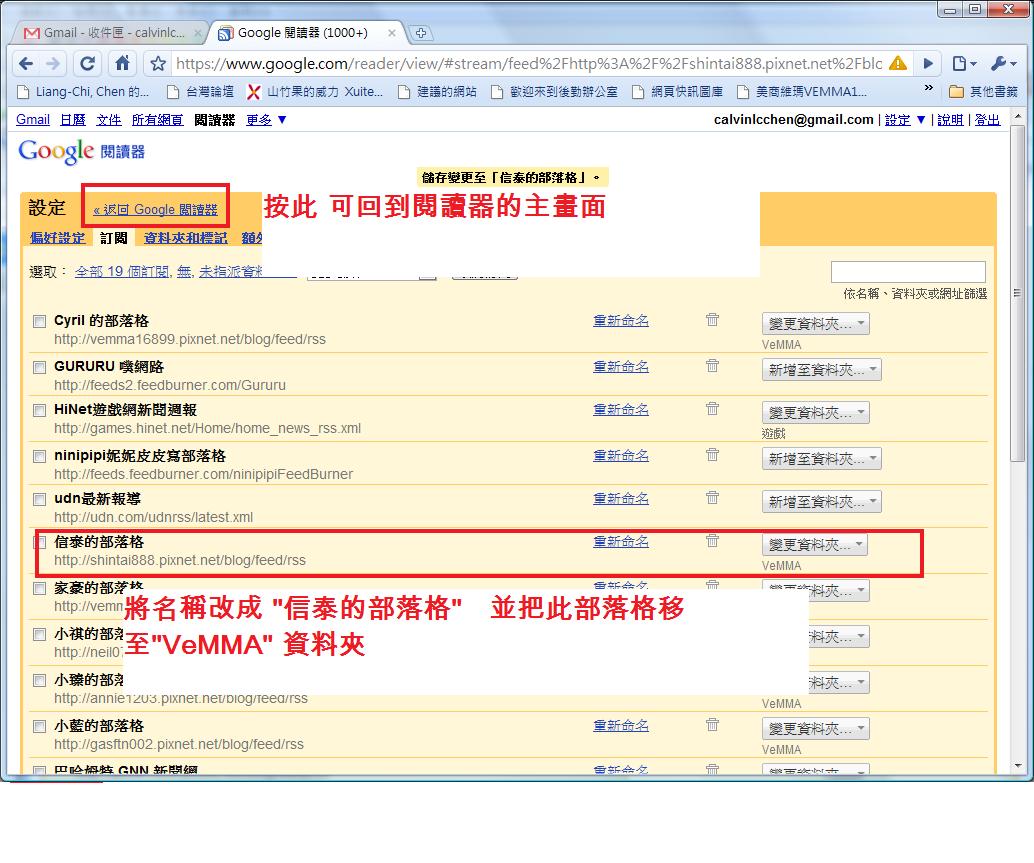Bookmark this page with the star icon
This screenshot has height=863, width=1034.
click(158, 64)
